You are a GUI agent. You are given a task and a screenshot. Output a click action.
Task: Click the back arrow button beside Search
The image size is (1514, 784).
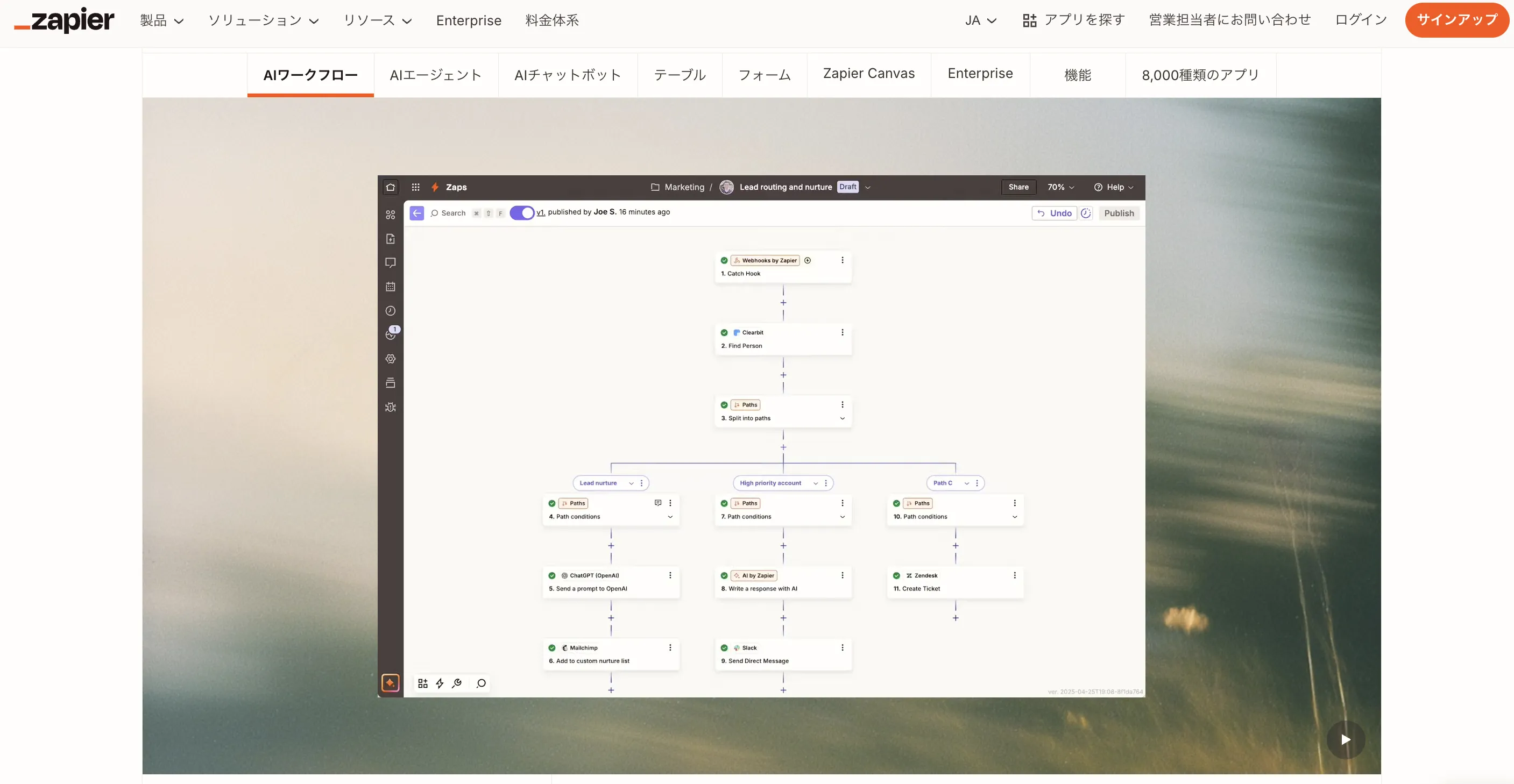pyautogui.click(x=417, y=213)
